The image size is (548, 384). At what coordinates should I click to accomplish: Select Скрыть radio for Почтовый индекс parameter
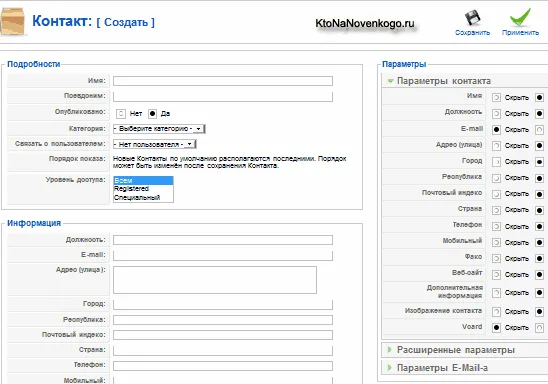pos(496,194)
